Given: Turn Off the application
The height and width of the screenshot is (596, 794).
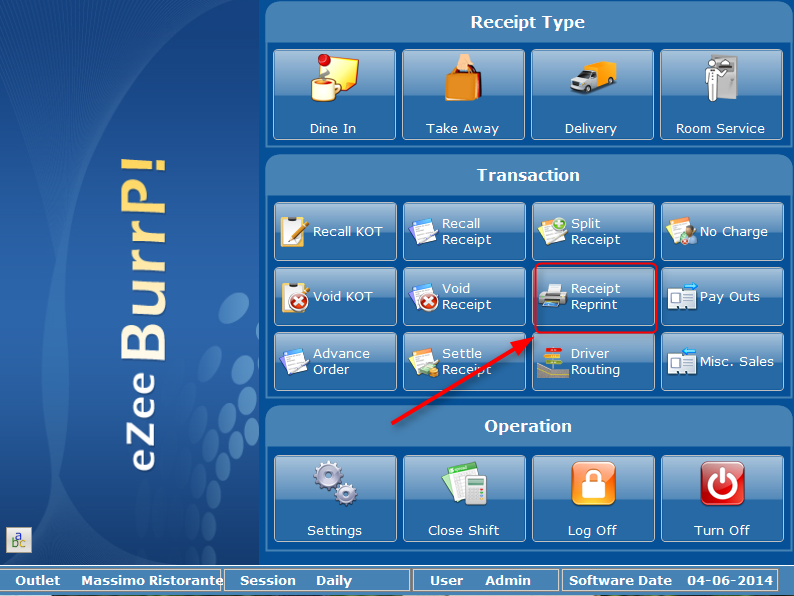Looking at the screenshot, I should click(x=723, y=499).
